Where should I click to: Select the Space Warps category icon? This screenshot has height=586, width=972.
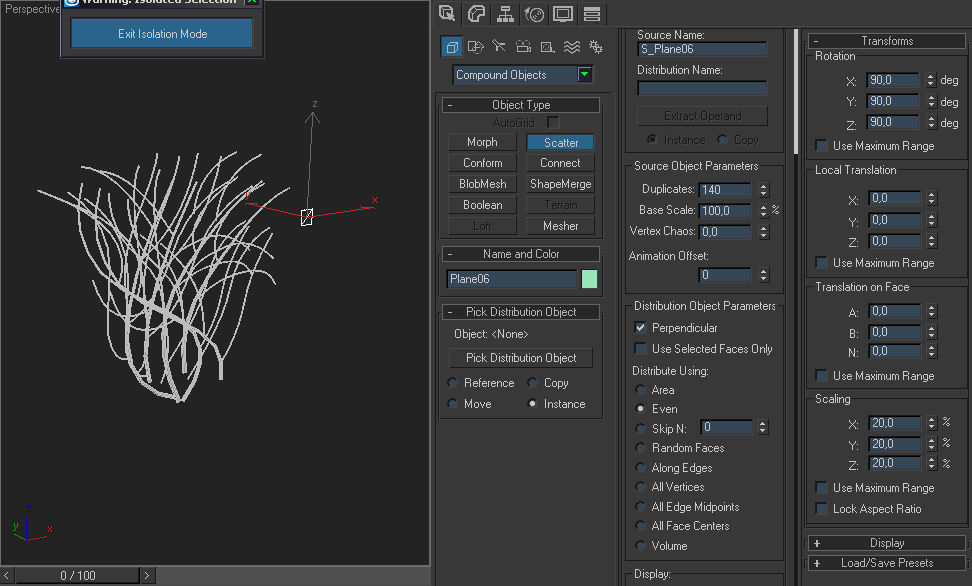click(571, 47)
